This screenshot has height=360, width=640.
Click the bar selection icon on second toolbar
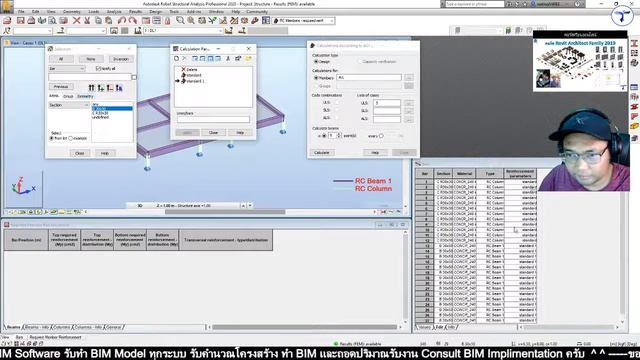pyautogui.click(x=61, y=31)
